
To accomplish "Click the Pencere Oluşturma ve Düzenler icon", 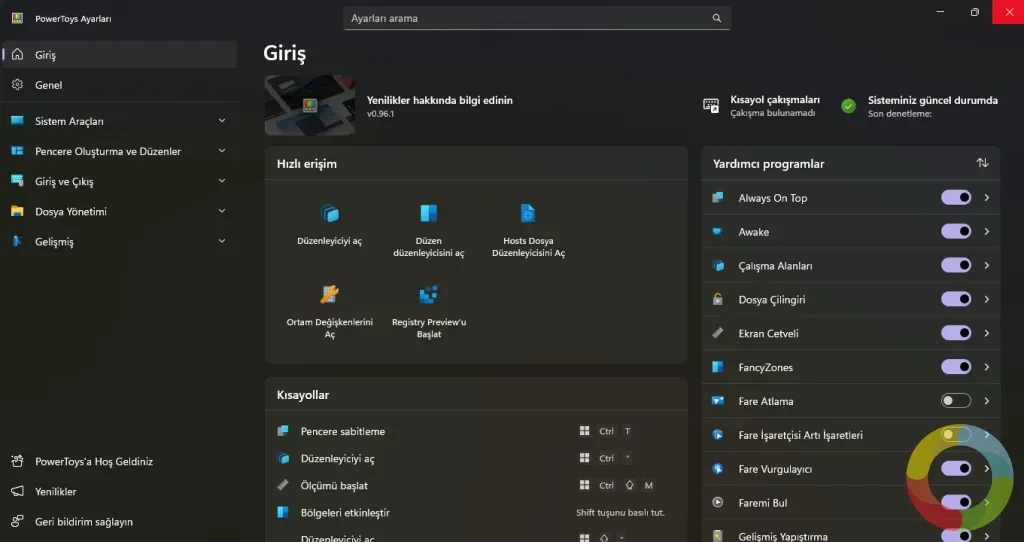I will point(18,151).
